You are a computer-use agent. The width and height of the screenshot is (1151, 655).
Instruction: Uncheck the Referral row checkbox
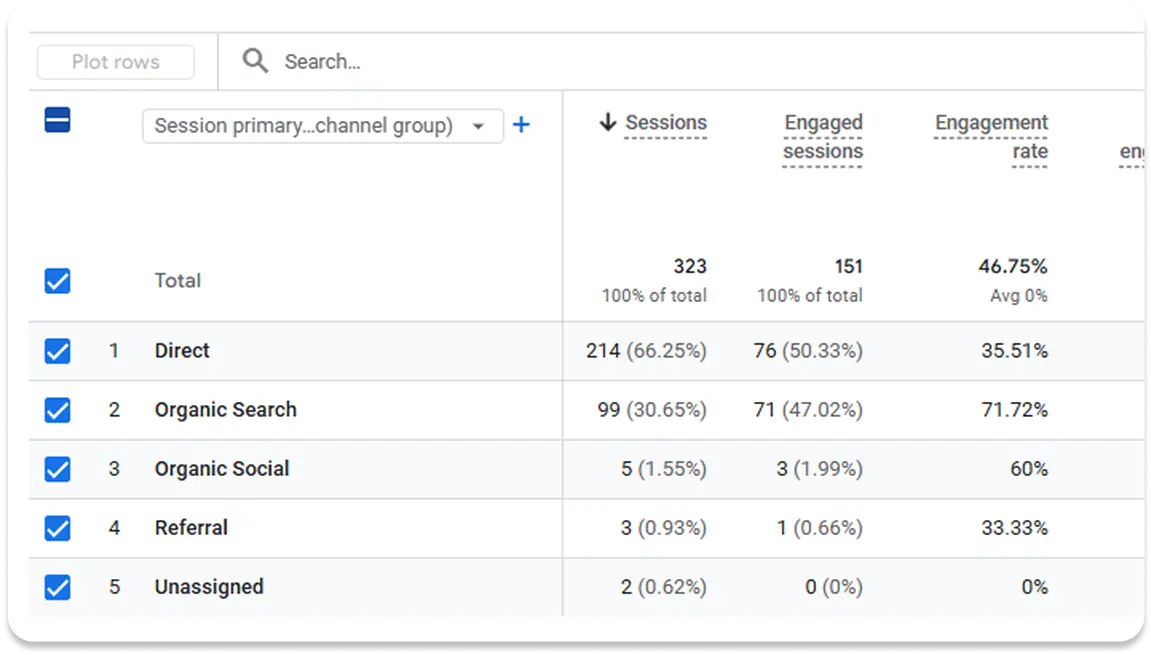57,528
